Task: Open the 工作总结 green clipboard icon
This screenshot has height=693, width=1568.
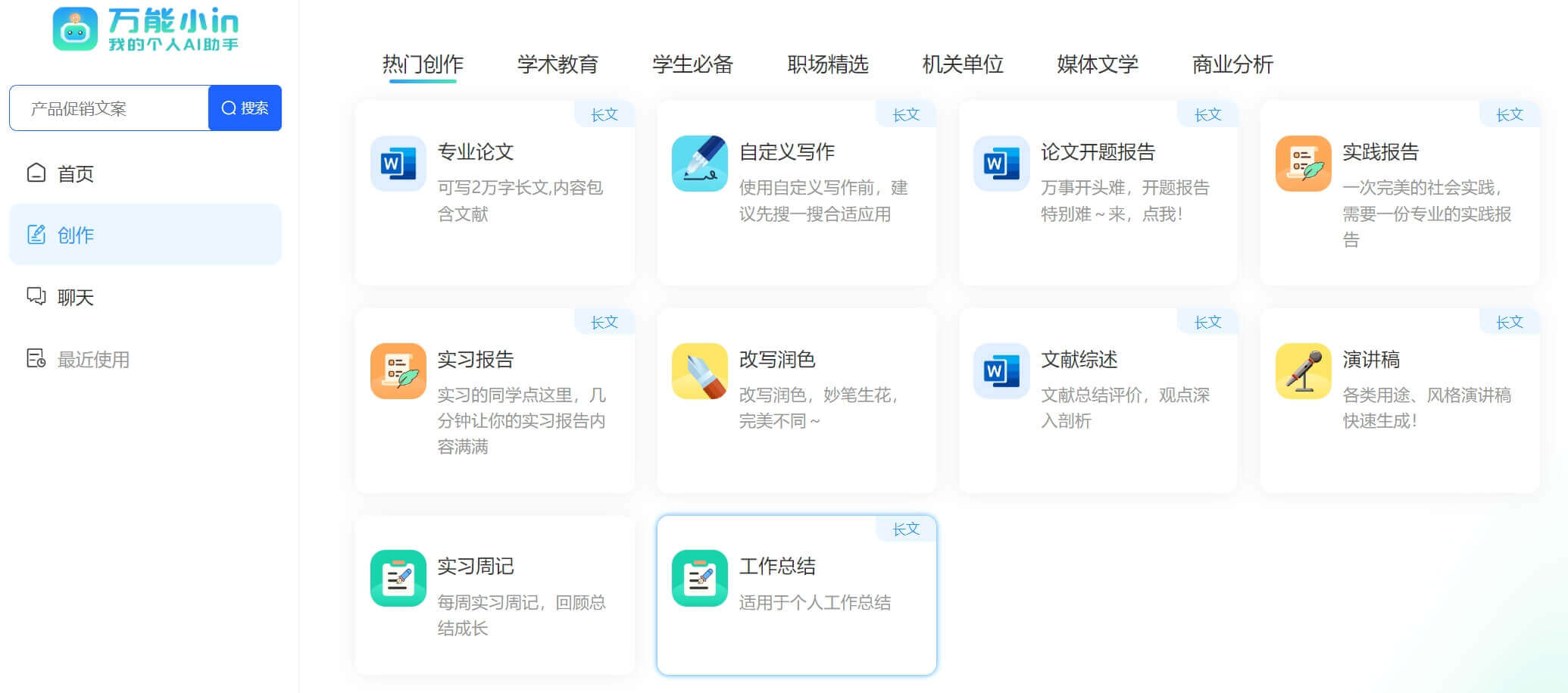Action: click(699, 578)
